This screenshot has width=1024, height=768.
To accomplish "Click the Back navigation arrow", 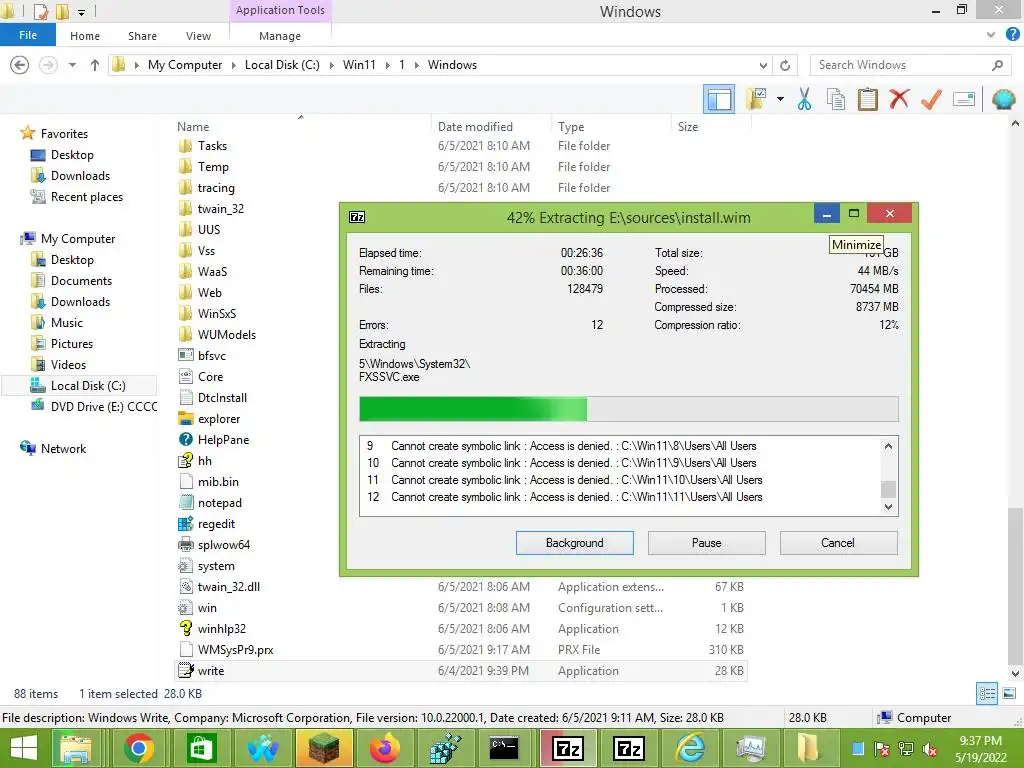I will point(20,65).
